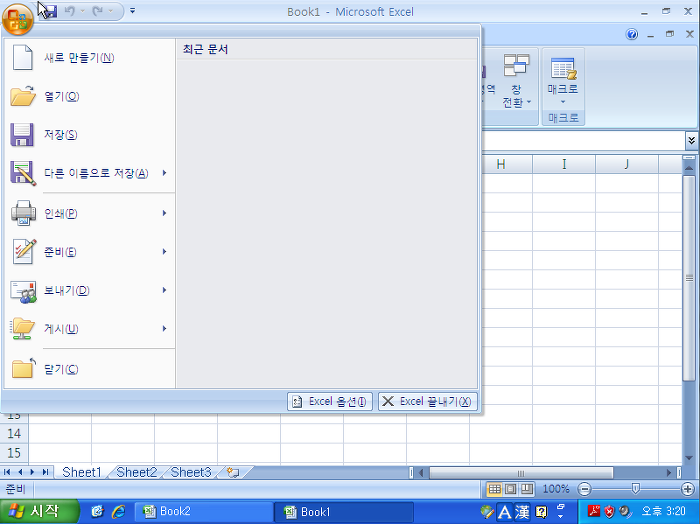Viewport: 700px width, 524px height.
Task: Click the printer icon
Action: [x=23, y=213]
